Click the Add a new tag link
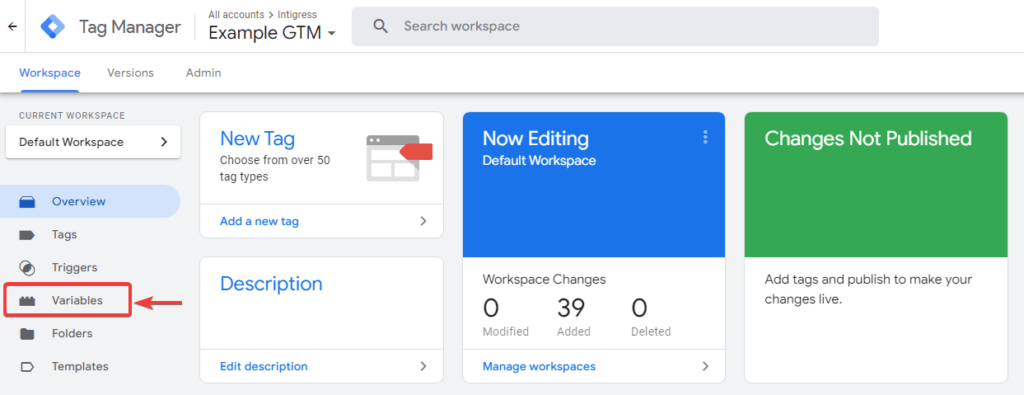The width and height of the screenshot is (1024, 395). click(x=259, y=221)
